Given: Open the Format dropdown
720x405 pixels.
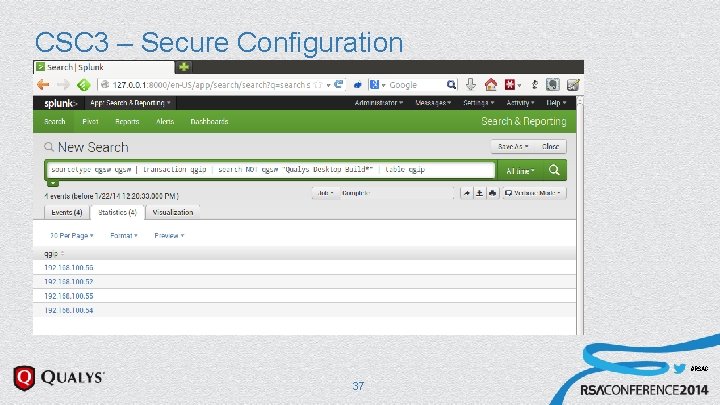Looking at the screenshot, I should pos(124,236).
